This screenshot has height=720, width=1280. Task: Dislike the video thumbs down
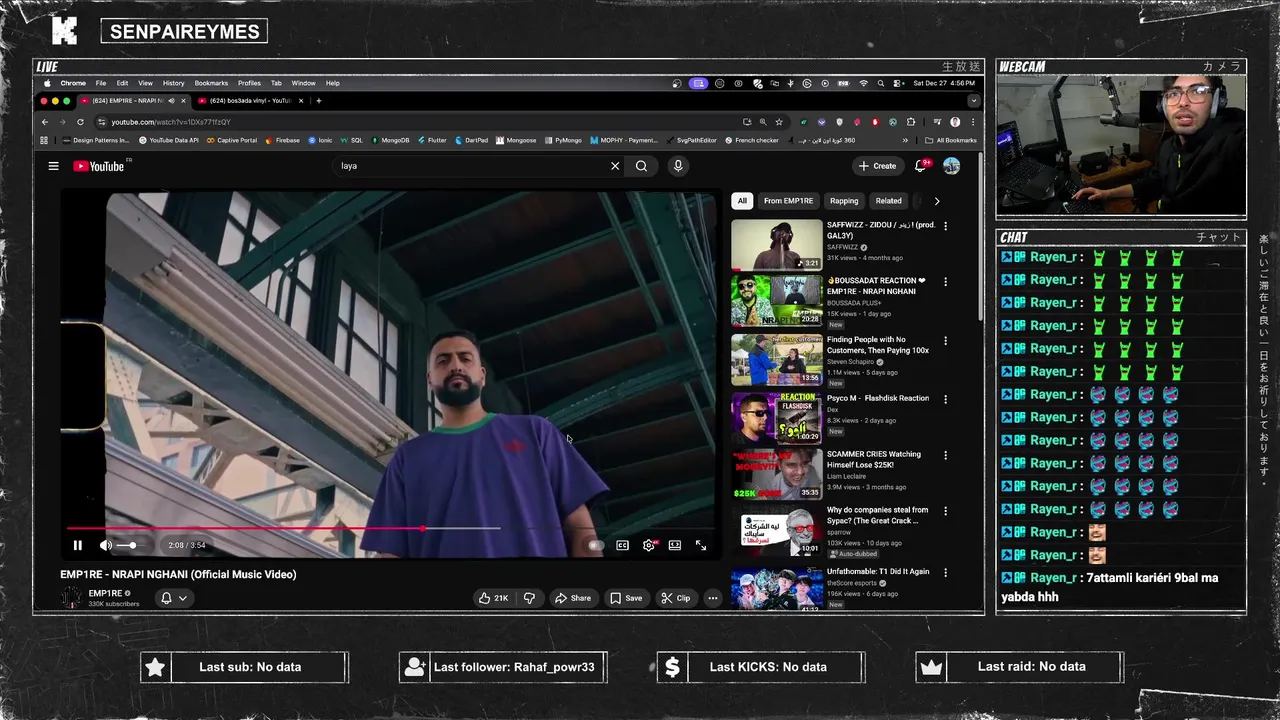coord(529,598)
